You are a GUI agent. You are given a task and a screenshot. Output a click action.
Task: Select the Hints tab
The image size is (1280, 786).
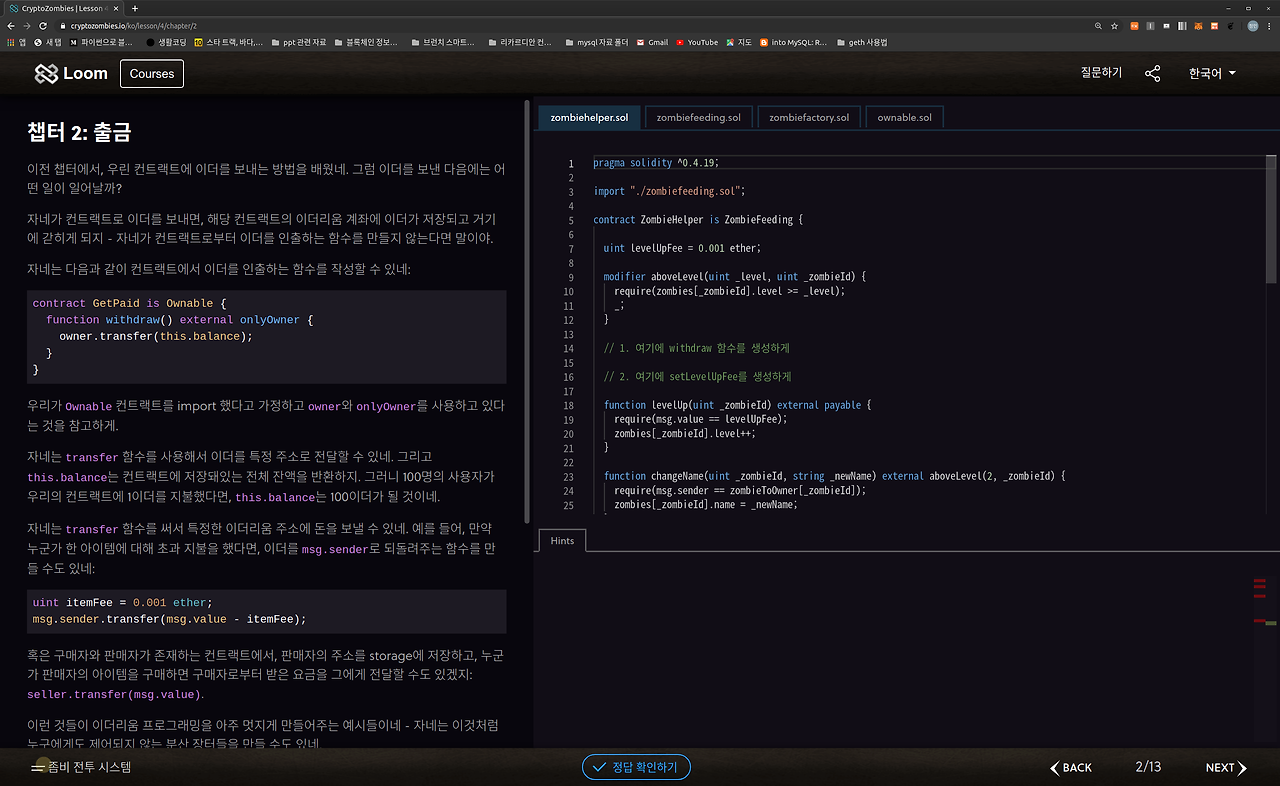click(x=562, y=540)
